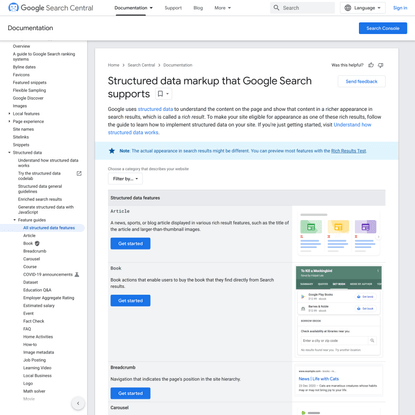415x415 pixels.
Task: Open Local Business in sidebar
Action: pyautogui.click(x=37, y=376)
